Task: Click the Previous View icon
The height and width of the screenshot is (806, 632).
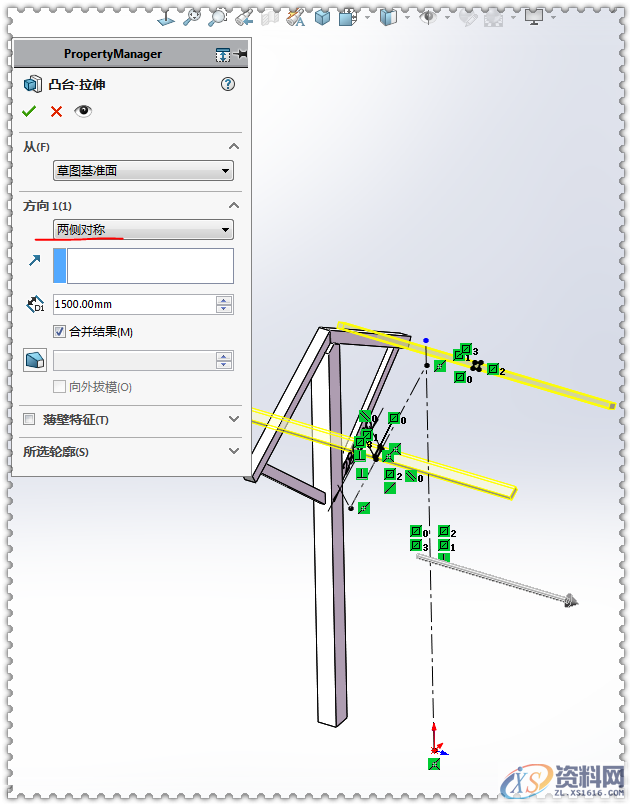Action: pos(243,18)
